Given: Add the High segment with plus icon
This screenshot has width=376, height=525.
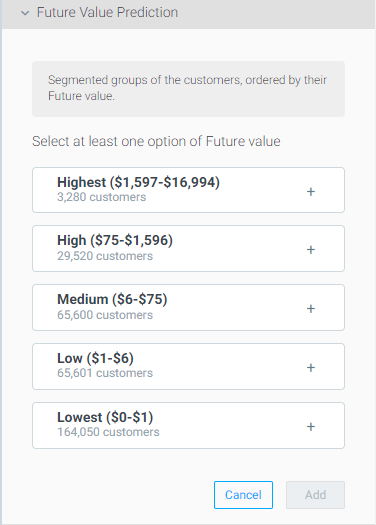Looking at the screenshot, I should tap(311, 249).
